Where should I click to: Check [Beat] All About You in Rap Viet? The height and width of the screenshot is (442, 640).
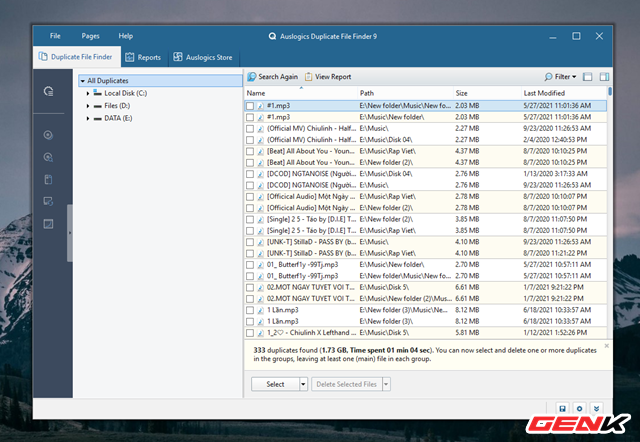tap(250, 151)
